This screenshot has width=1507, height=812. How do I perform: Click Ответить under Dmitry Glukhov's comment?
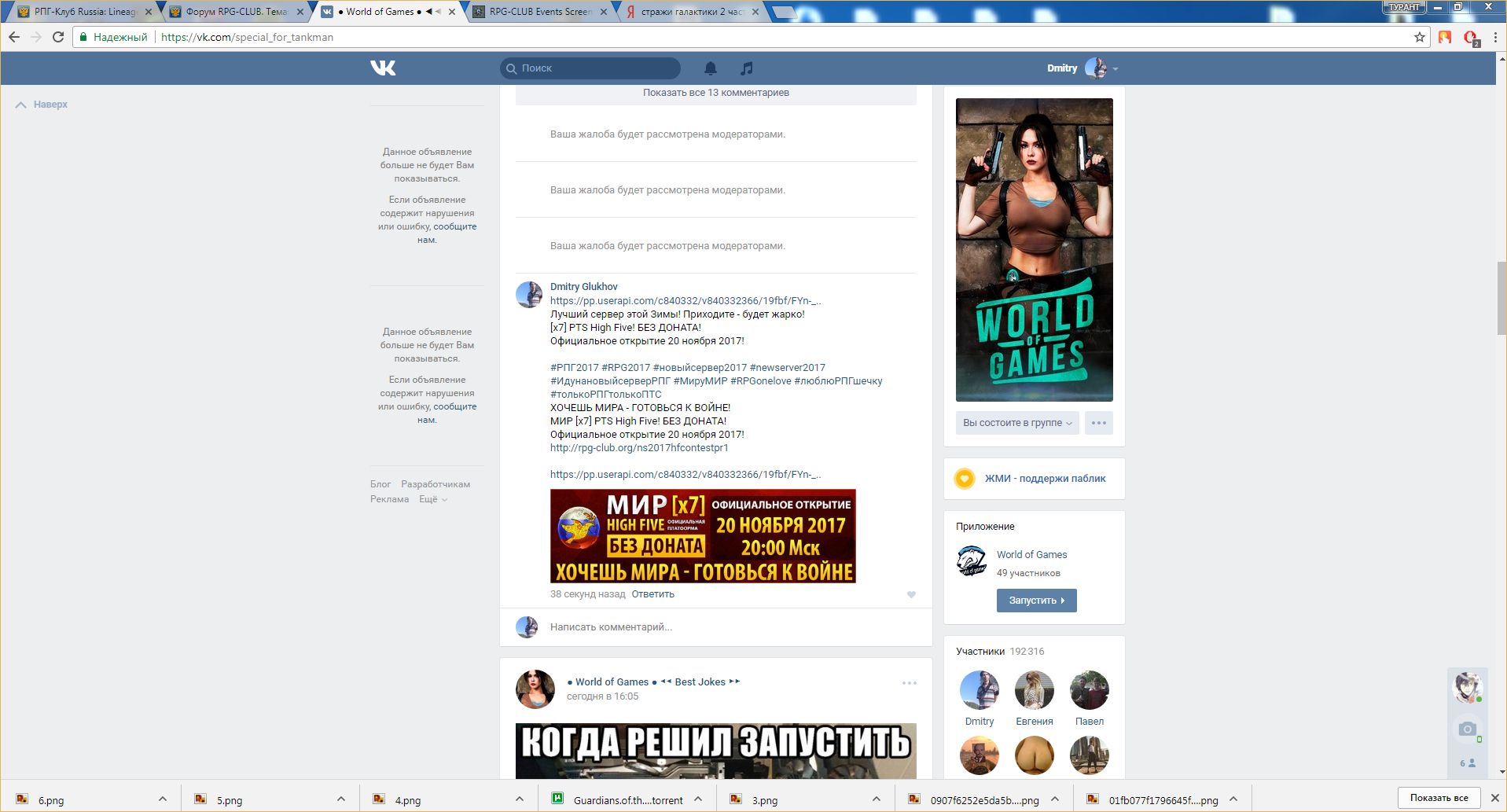(x=653, y=594)
